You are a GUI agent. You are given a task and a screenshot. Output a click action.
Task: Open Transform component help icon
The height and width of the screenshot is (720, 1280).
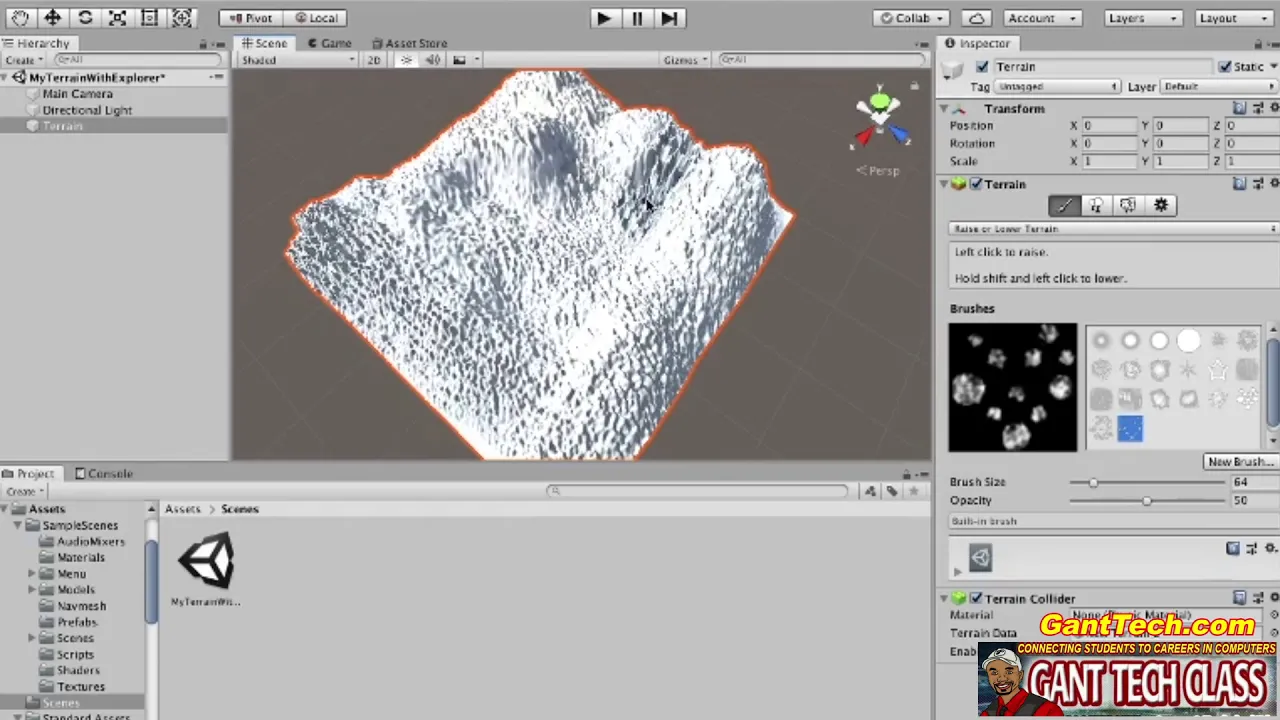coord(1240,108)
